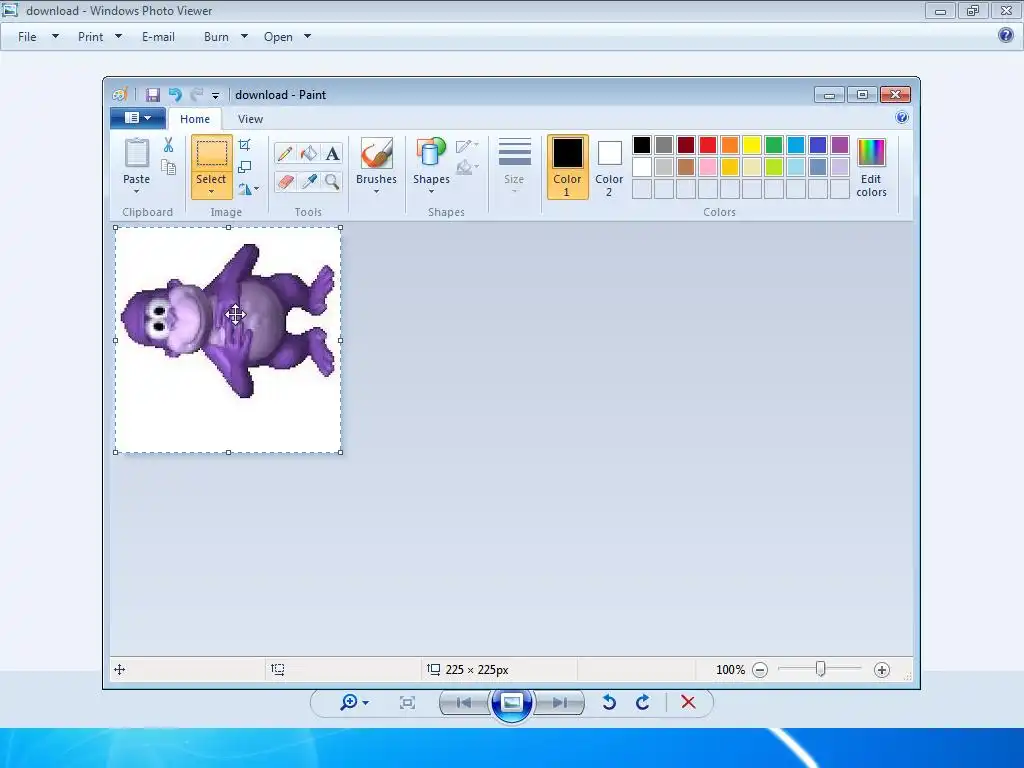The width and height of the screenshot is (1024, 768).
Task: Open the Print menu in Photo Viewer
Action: [x=100, y=37]
